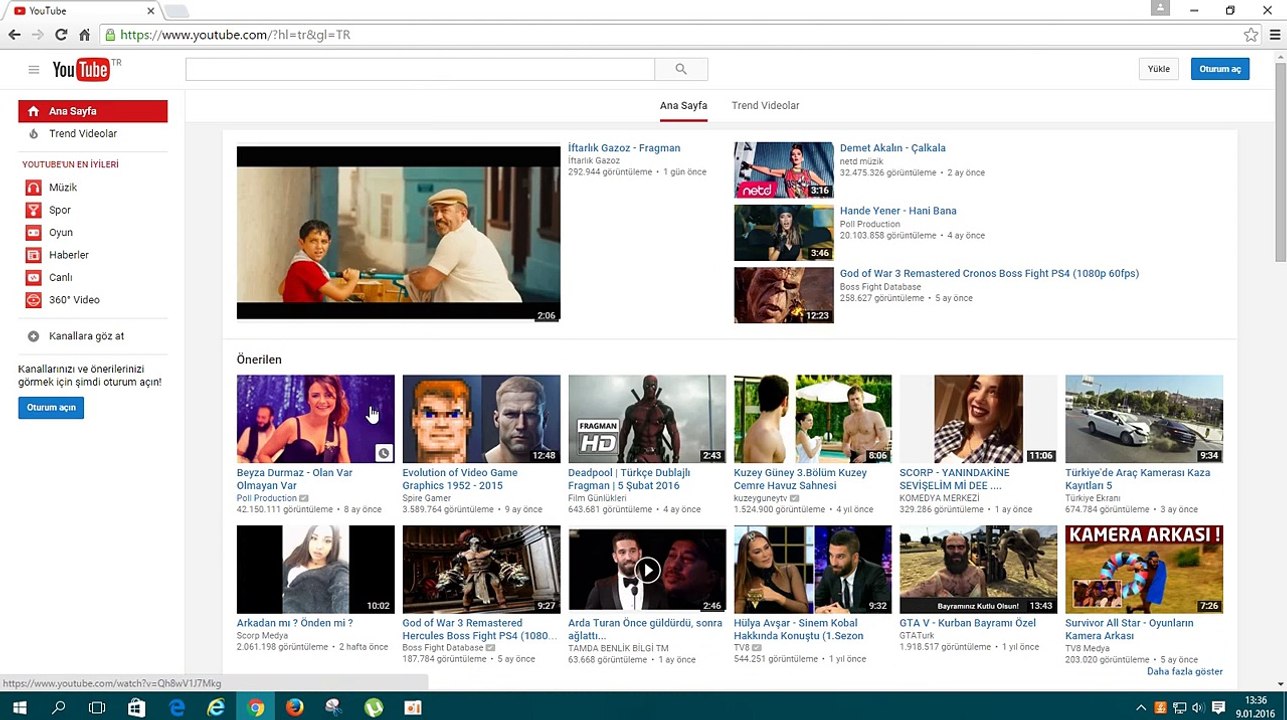Open the hamburger guide menu icon
The width and height of the screenshot is (1287, 720).
[x=34, y=69]
